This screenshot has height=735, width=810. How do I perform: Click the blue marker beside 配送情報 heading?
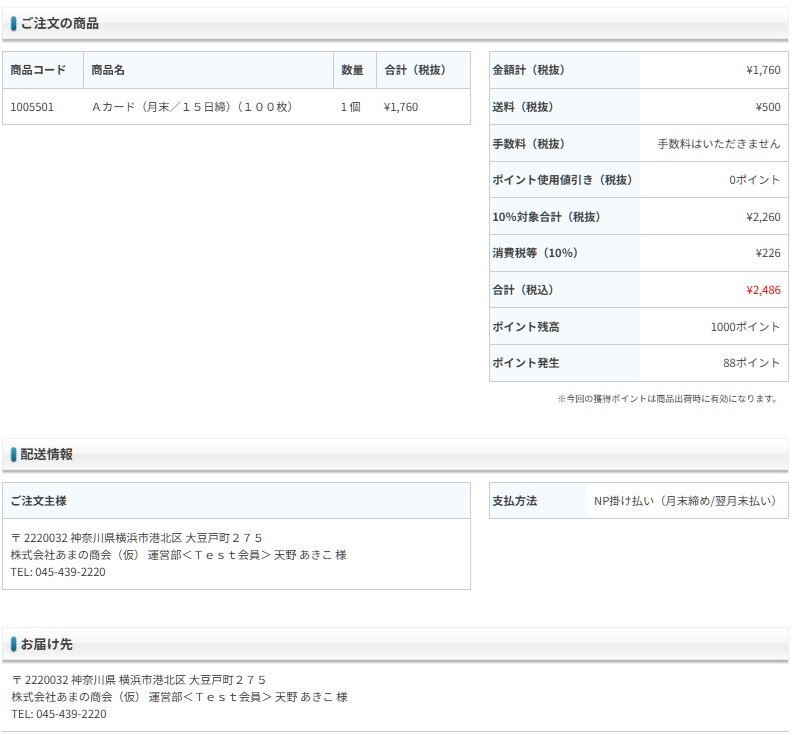point(13,454)
